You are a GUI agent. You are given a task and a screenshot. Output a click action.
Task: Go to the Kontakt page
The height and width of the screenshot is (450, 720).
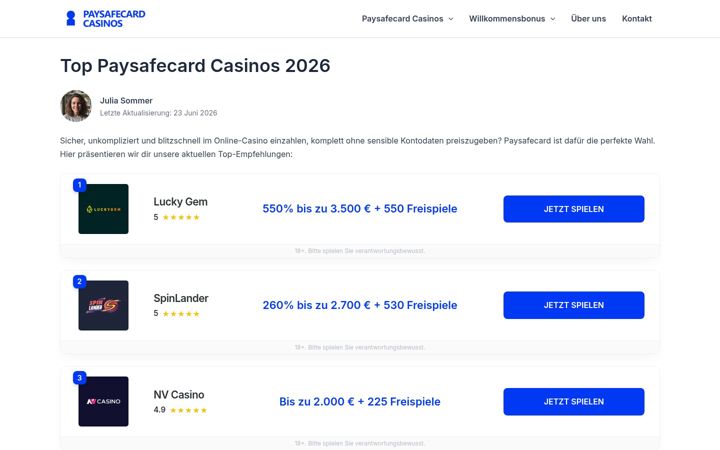[637, 19]
